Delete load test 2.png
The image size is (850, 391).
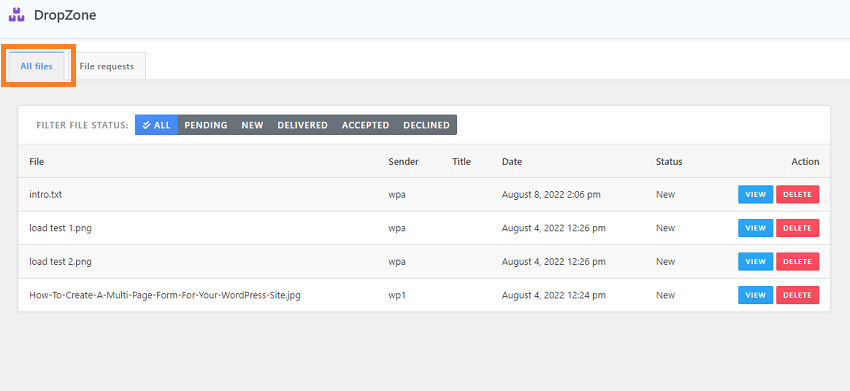pos(797,261)
